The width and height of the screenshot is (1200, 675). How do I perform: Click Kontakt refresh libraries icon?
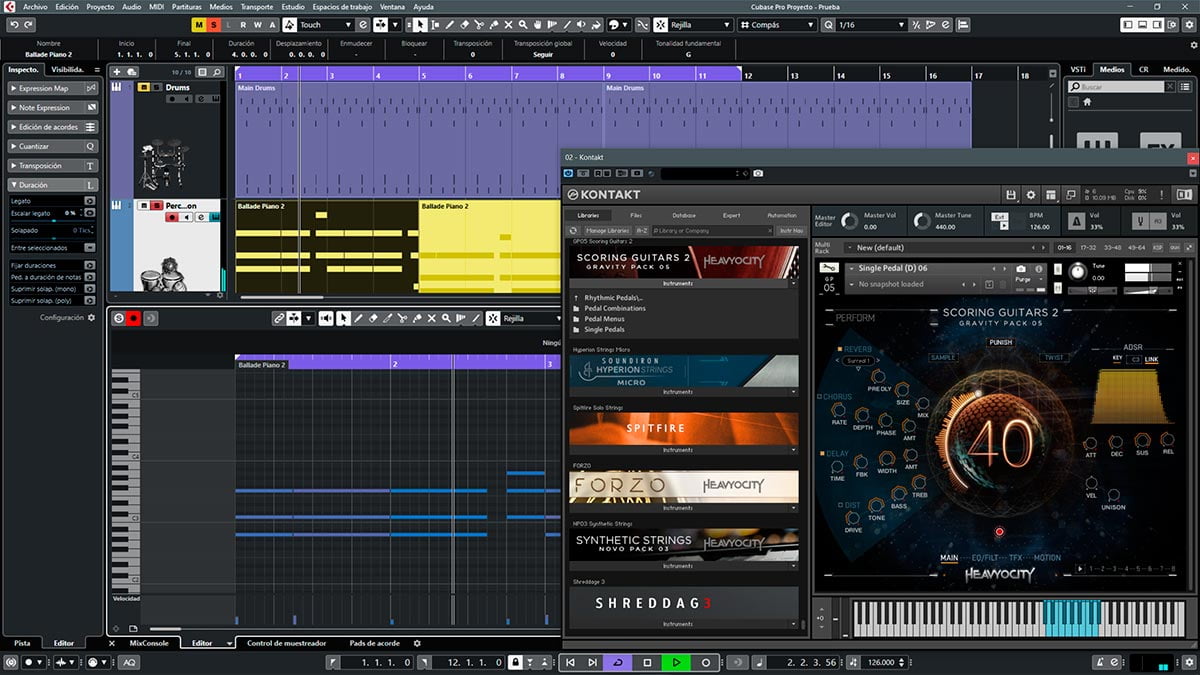click(x=574, y=231)
